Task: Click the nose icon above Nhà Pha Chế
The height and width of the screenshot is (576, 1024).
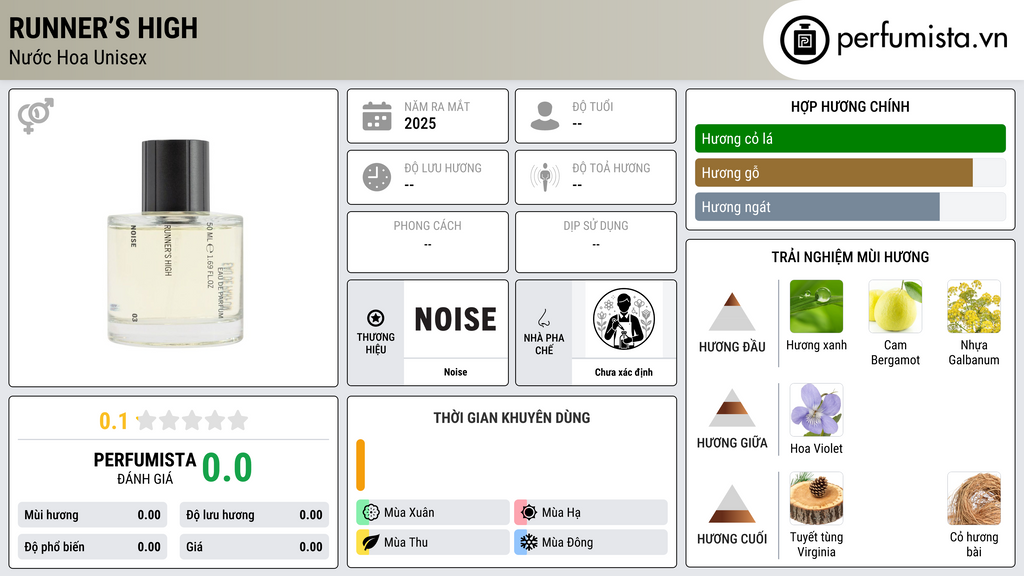Action: tap(544, 318)
